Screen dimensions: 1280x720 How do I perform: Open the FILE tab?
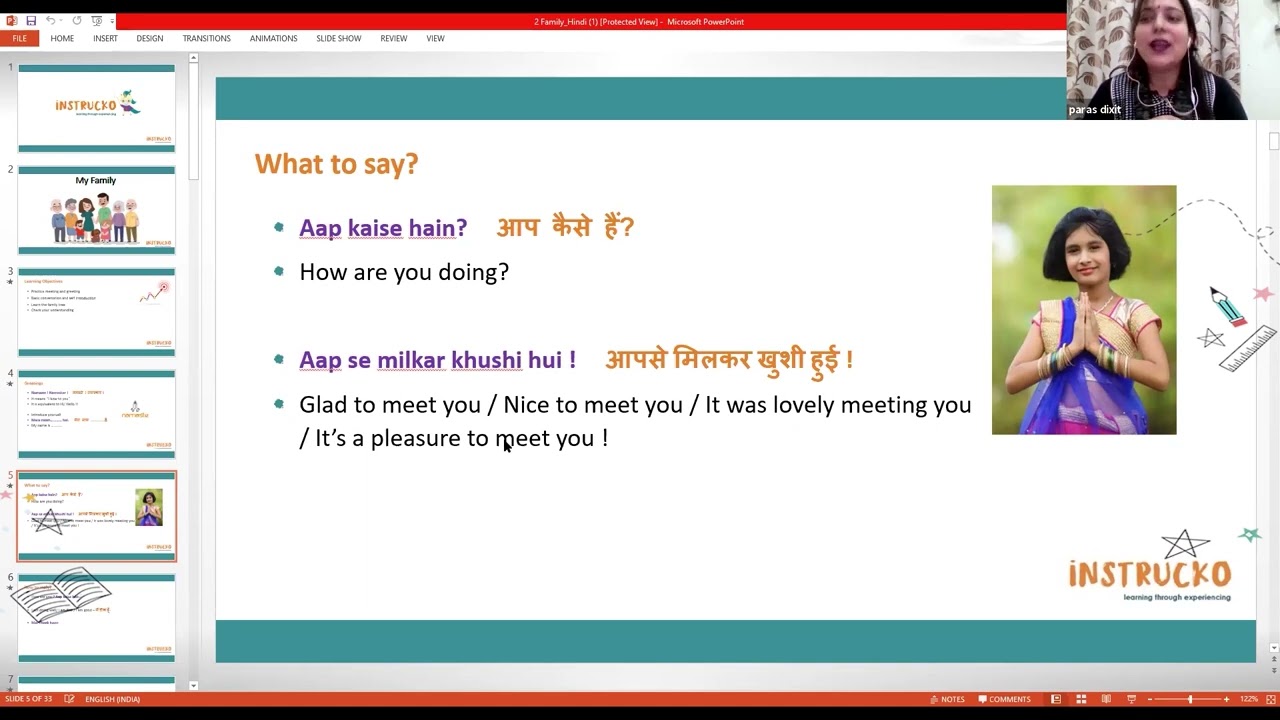tap(19, 38)
